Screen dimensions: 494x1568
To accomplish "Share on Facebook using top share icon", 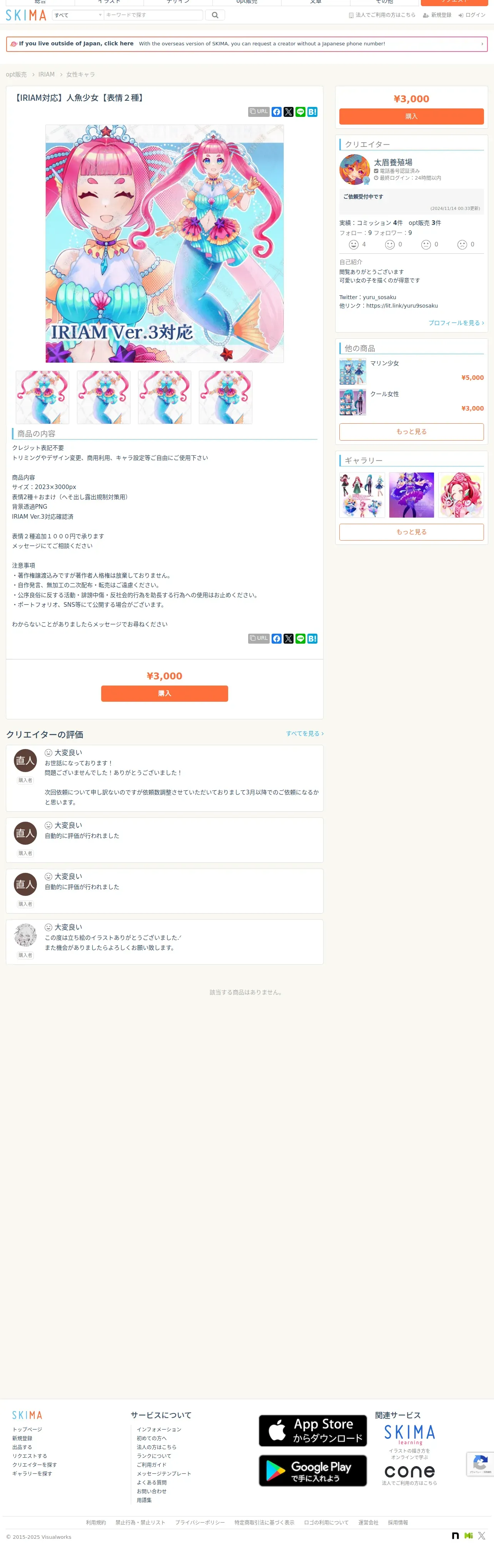I will pyautogui.click(x=277, y=112).
